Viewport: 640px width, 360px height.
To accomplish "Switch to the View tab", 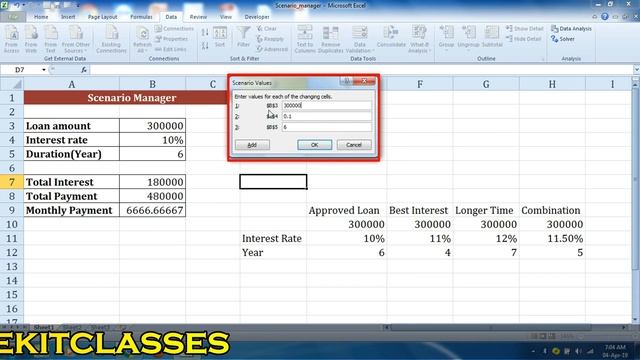I will (x=225, y=17).
